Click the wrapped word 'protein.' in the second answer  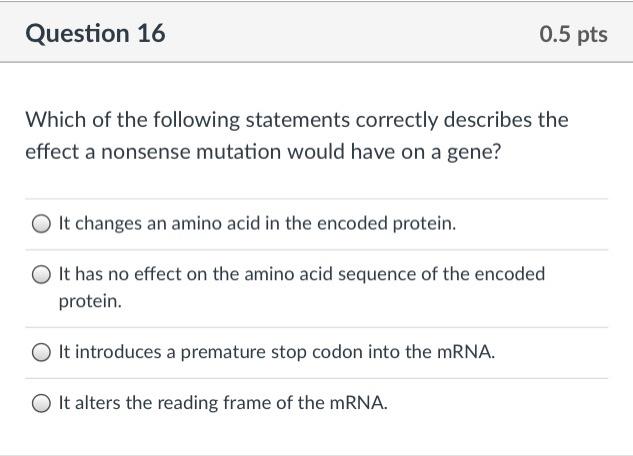coord(90,300)
